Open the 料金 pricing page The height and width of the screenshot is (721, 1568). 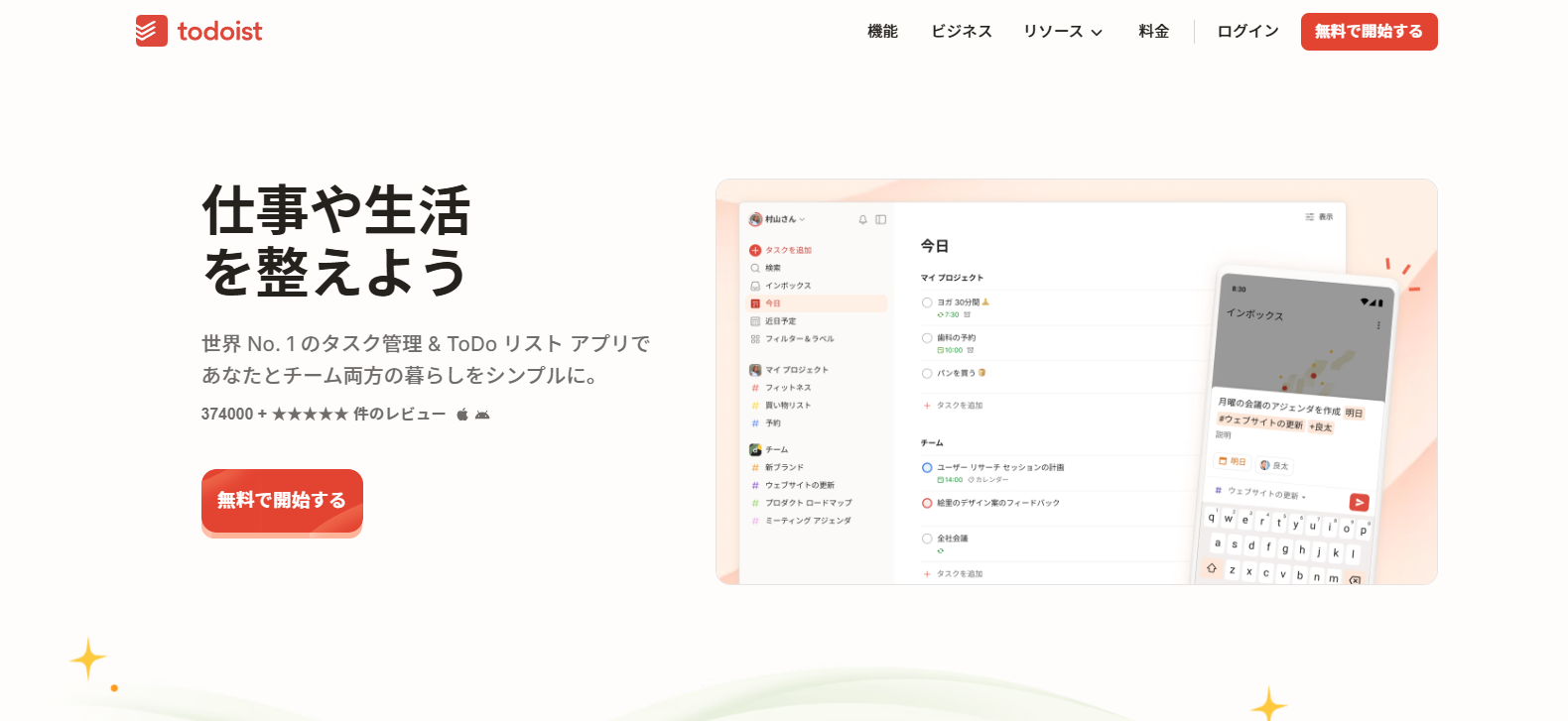1153,32
